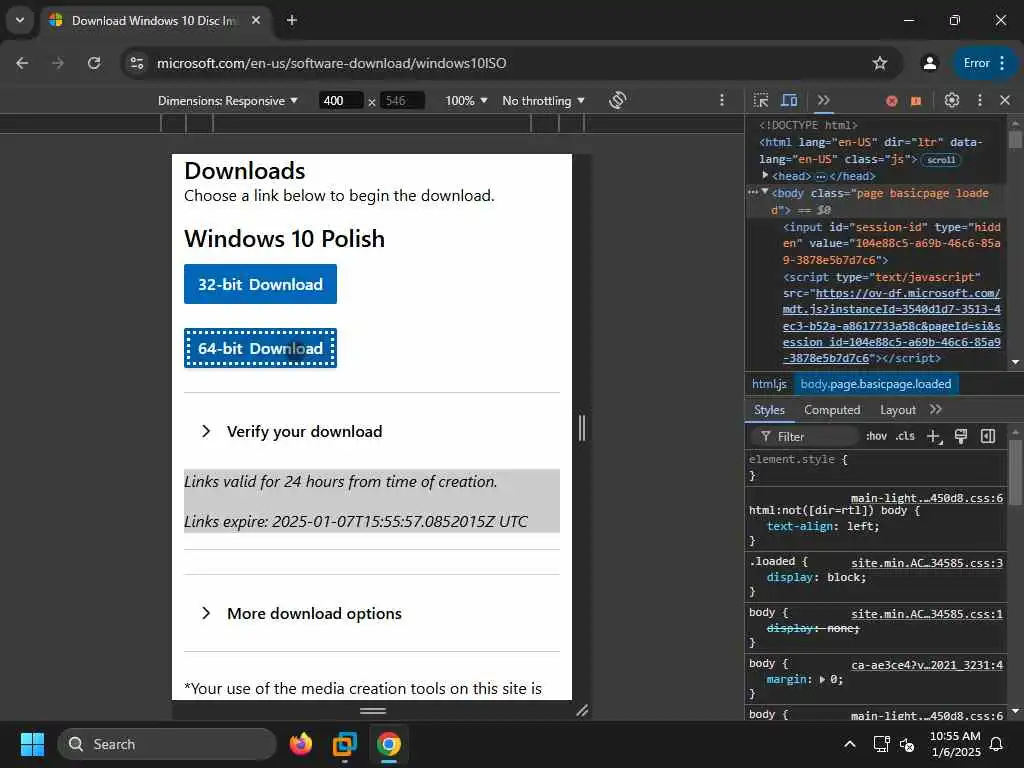Click the 32-bit Download button
The image size is (1024, 768).
260,284
